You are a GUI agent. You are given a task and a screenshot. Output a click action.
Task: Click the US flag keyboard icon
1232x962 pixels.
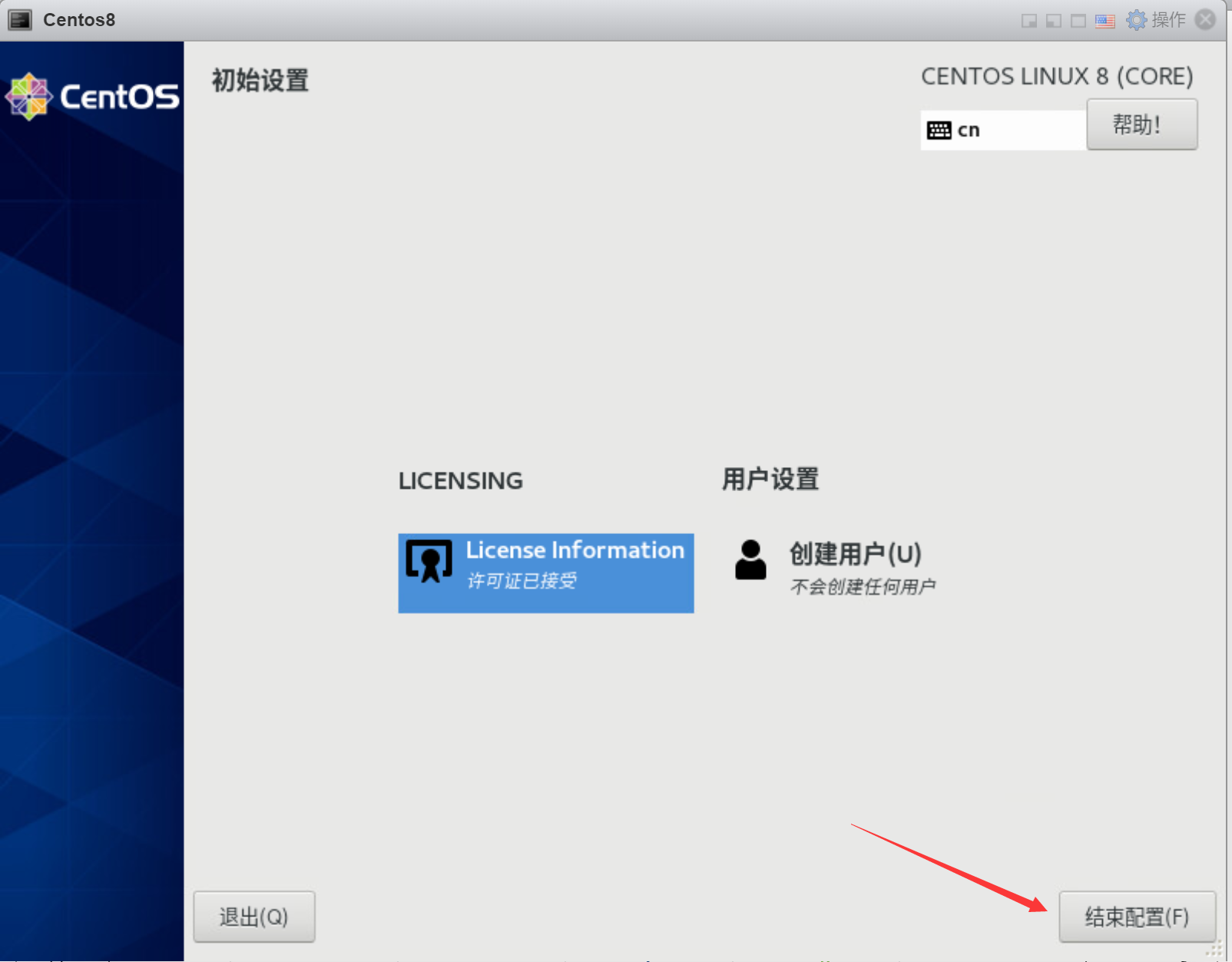tap(1104, 21)
